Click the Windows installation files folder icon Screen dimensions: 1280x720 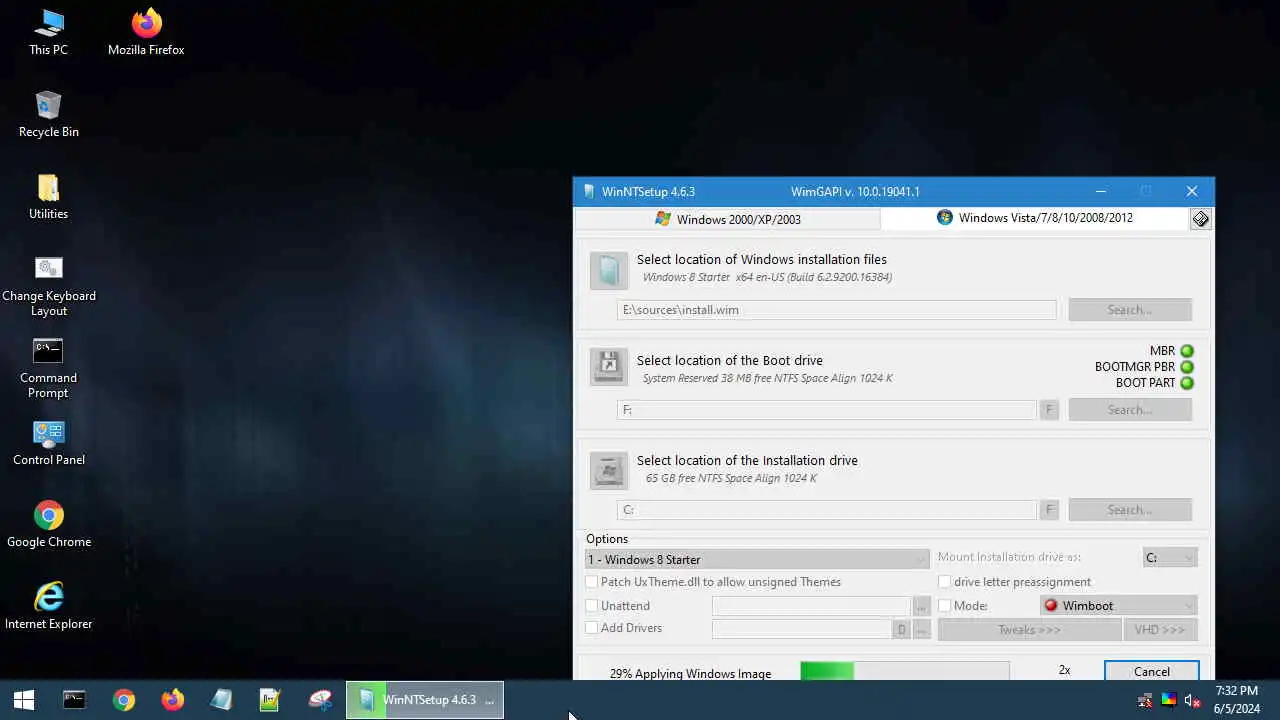609,270
